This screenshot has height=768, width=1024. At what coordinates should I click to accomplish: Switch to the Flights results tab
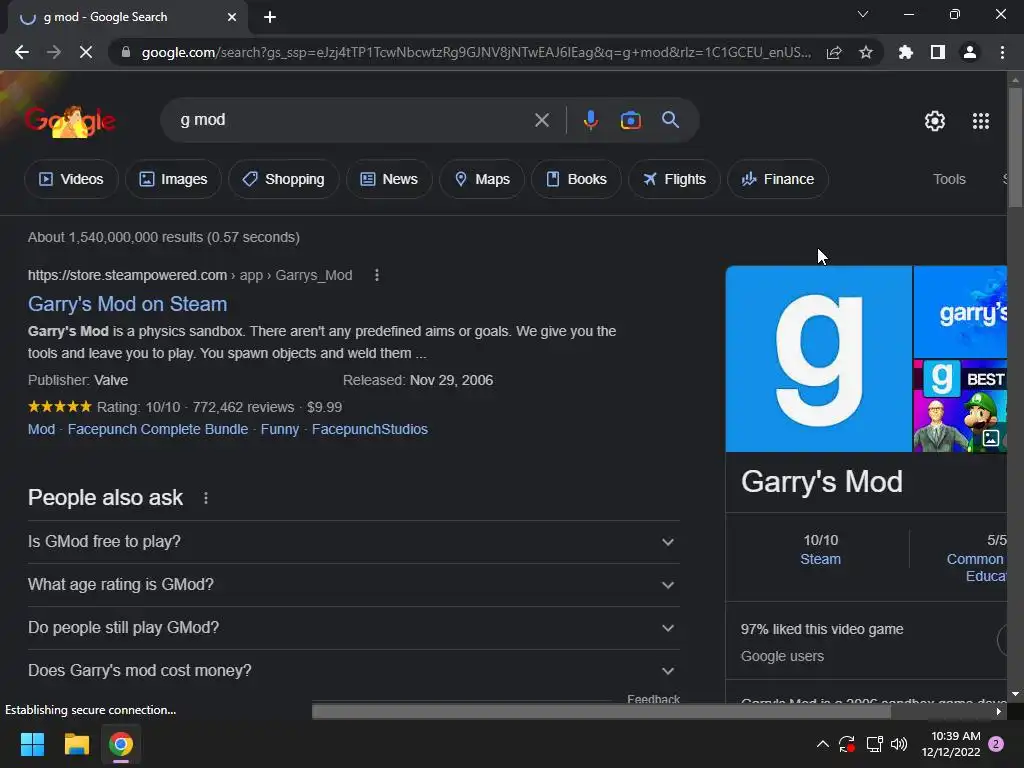[x=674, y=179]
